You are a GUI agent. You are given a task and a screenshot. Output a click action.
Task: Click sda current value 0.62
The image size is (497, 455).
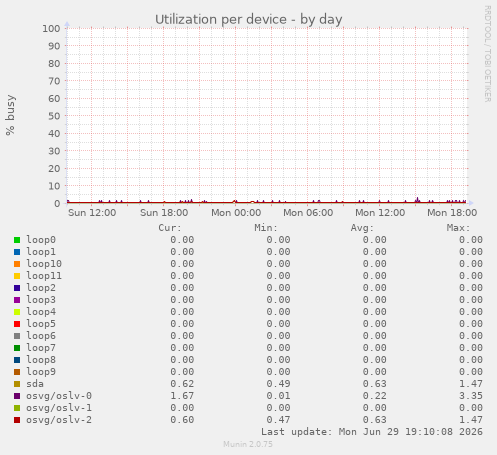tap(182, 384)
